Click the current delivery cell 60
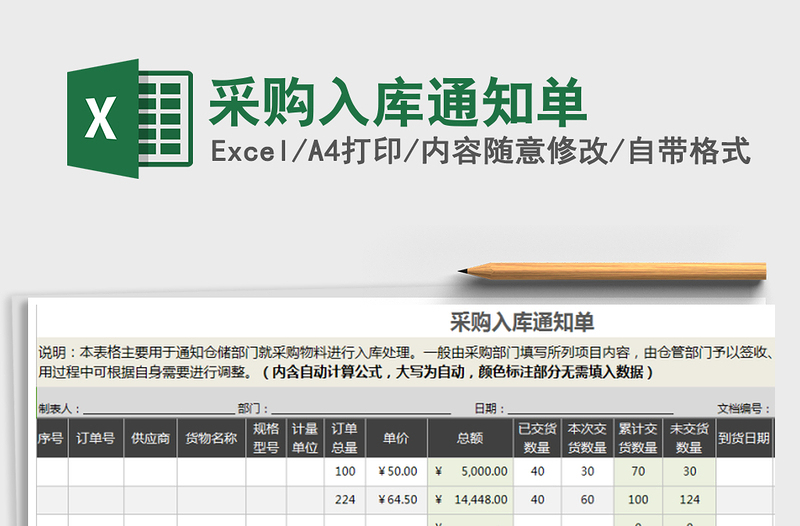 click(x=587, y=500)
